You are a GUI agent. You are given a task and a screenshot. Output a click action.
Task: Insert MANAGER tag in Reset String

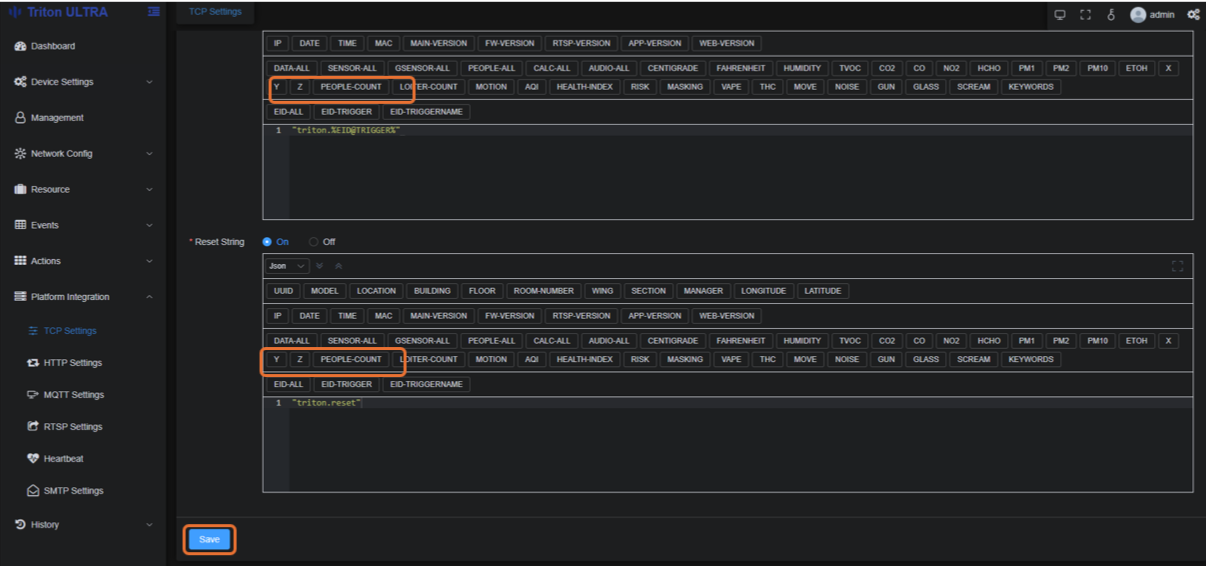pos(703,291)
